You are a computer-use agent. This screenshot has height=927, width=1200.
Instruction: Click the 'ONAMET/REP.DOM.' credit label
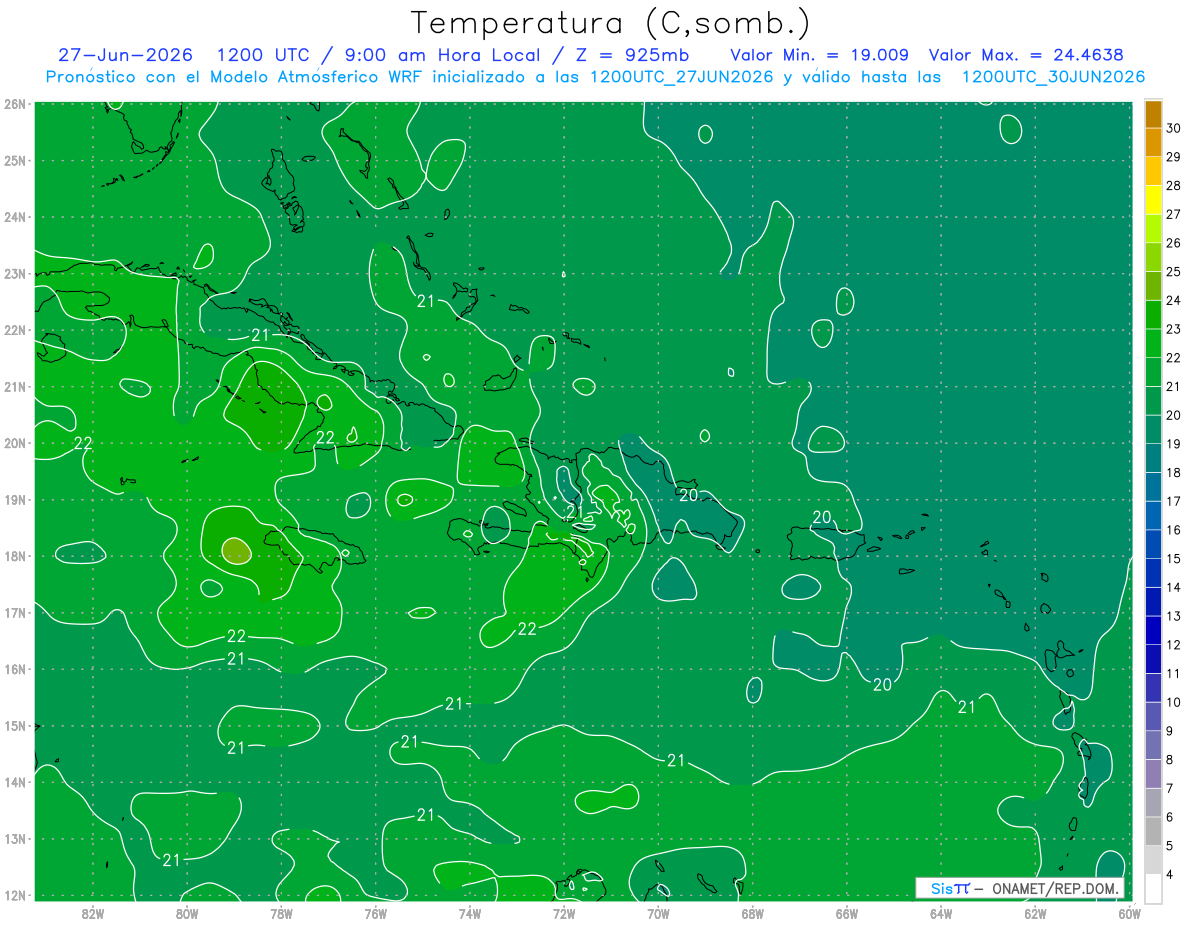coord(1057,888)
